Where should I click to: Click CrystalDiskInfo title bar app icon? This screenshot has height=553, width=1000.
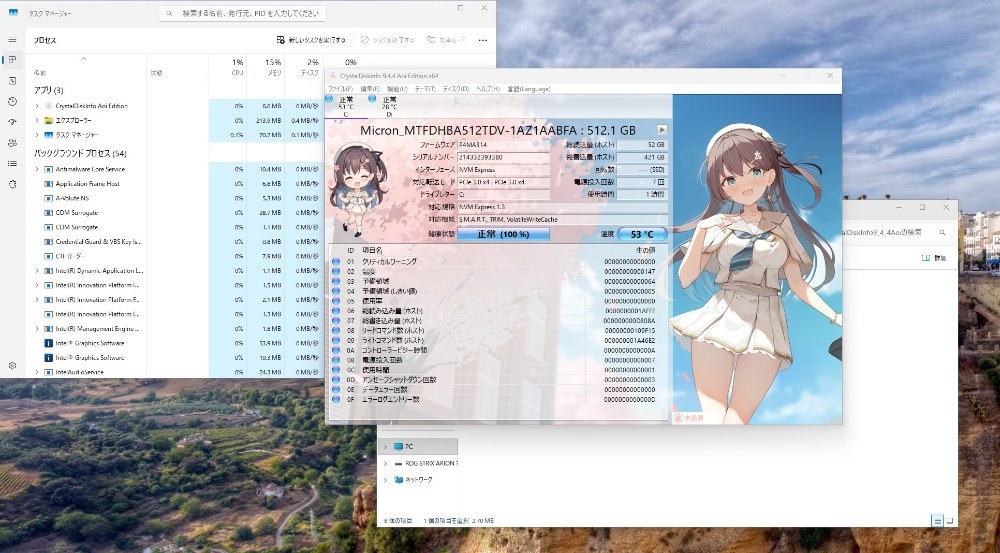pyautogui.click(x=332, y=76)
